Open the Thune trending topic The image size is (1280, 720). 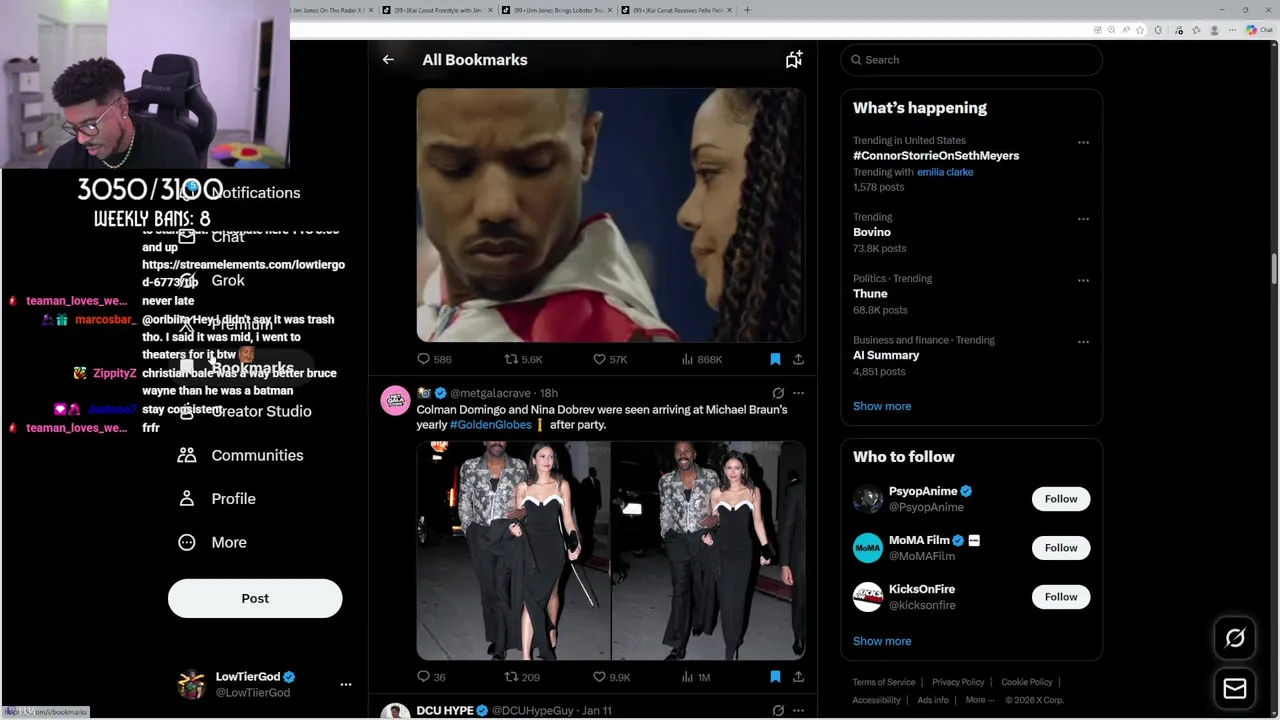870,294
